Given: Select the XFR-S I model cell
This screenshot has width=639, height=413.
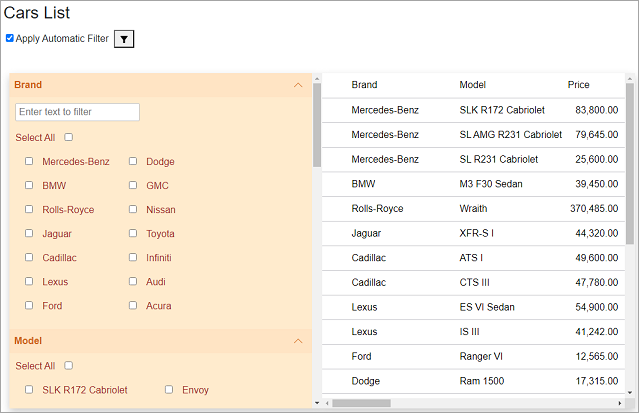Looking at the screenshot, I should click(x=476, y=233).
